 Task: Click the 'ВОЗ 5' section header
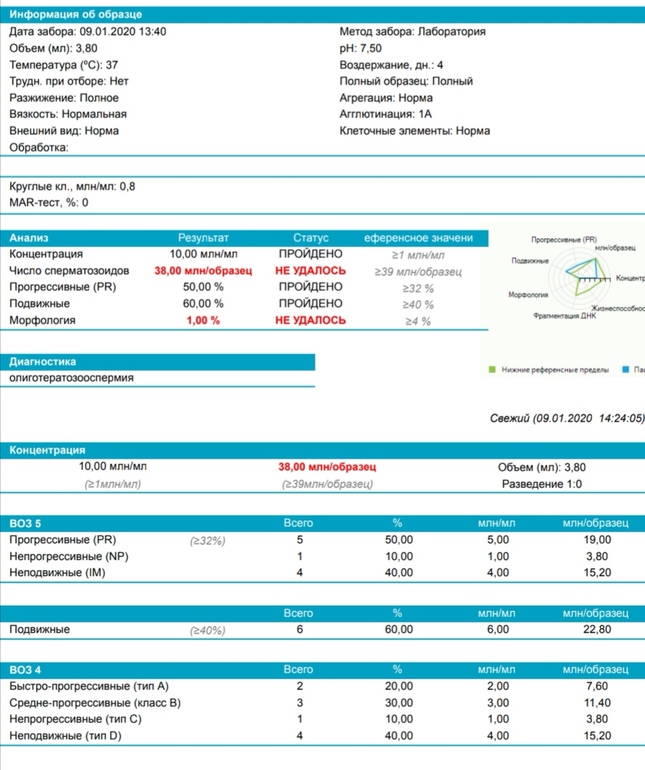coord(26,523)
